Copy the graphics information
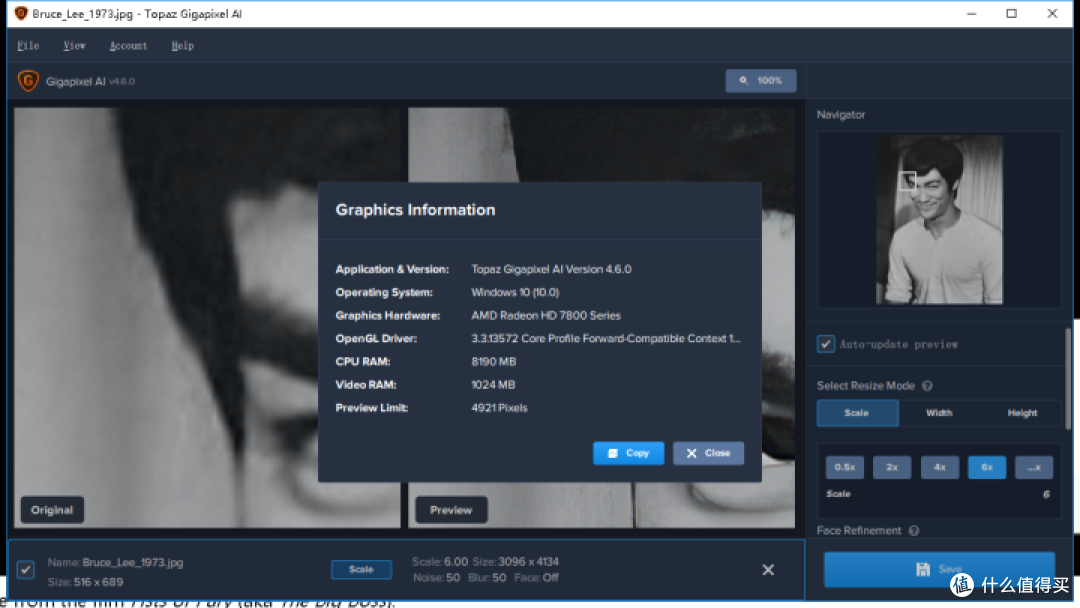The width and height of the screenshot is (1080, 608). pos(628,453)
